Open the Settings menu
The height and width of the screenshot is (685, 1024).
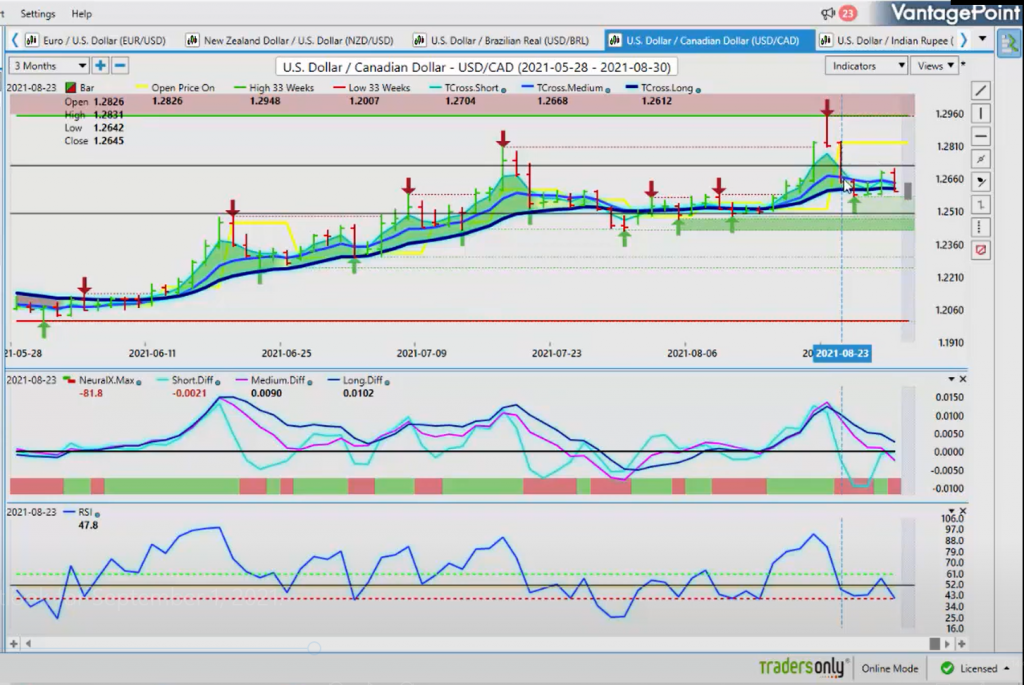38,13
